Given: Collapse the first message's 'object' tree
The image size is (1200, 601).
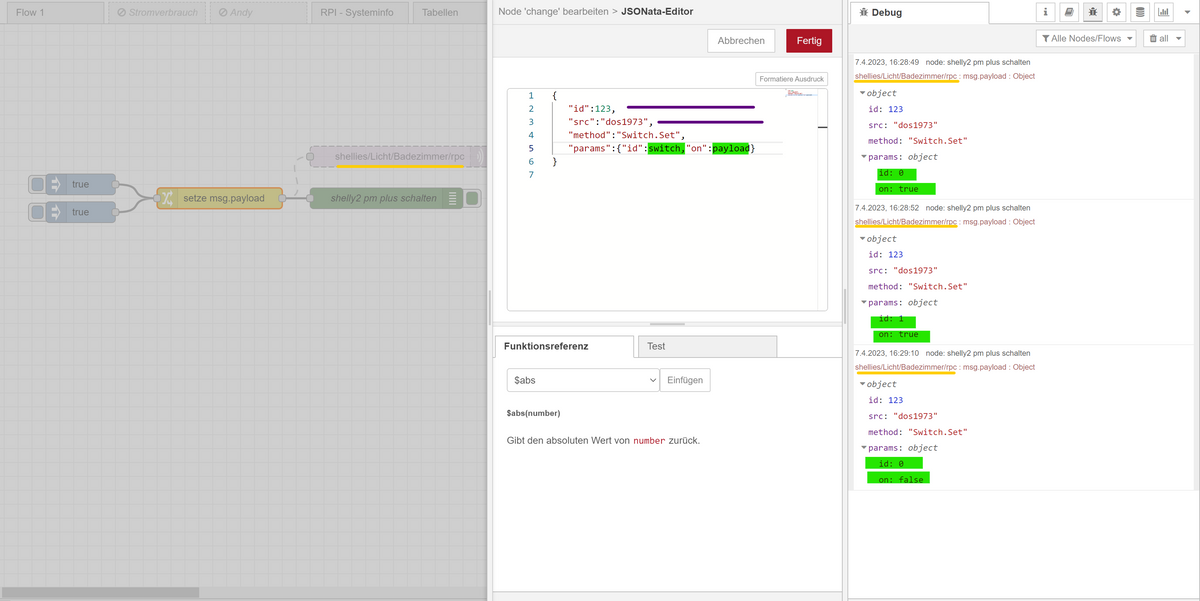Looking at the screenshot, I should (x=862, y=93).
